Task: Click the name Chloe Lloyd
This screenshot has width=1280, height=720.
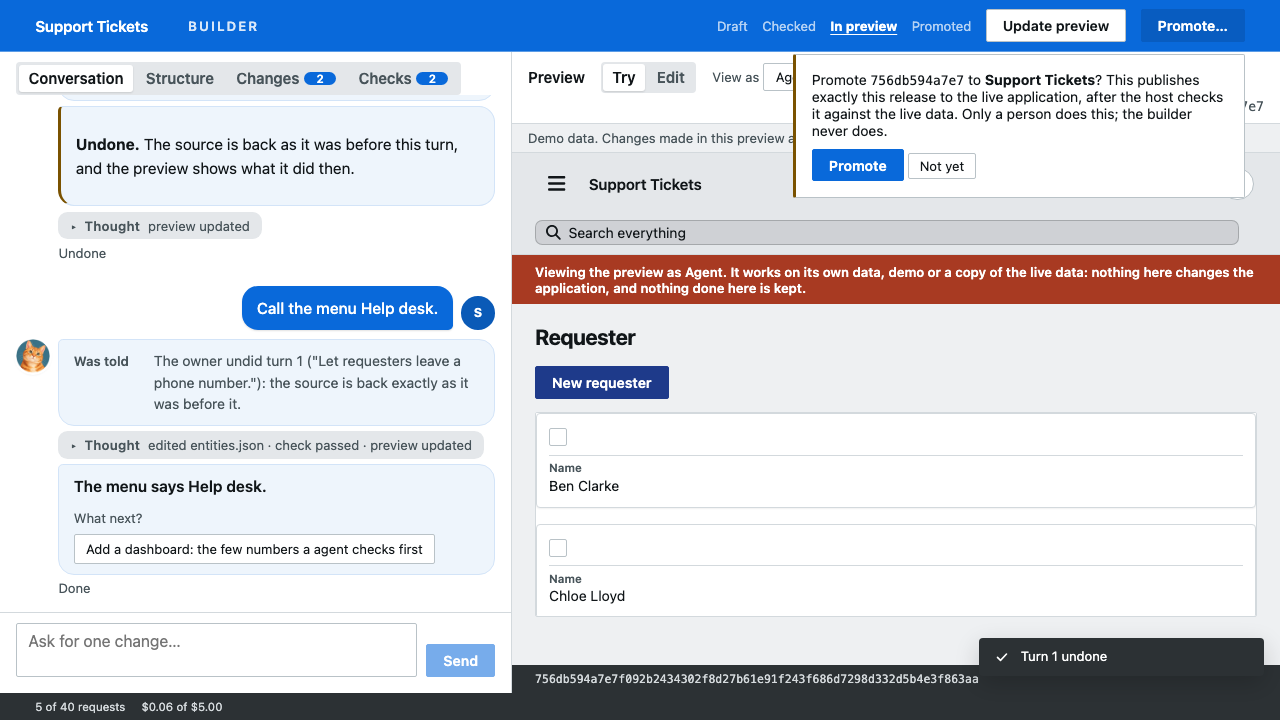Action: tap(587, 596)
